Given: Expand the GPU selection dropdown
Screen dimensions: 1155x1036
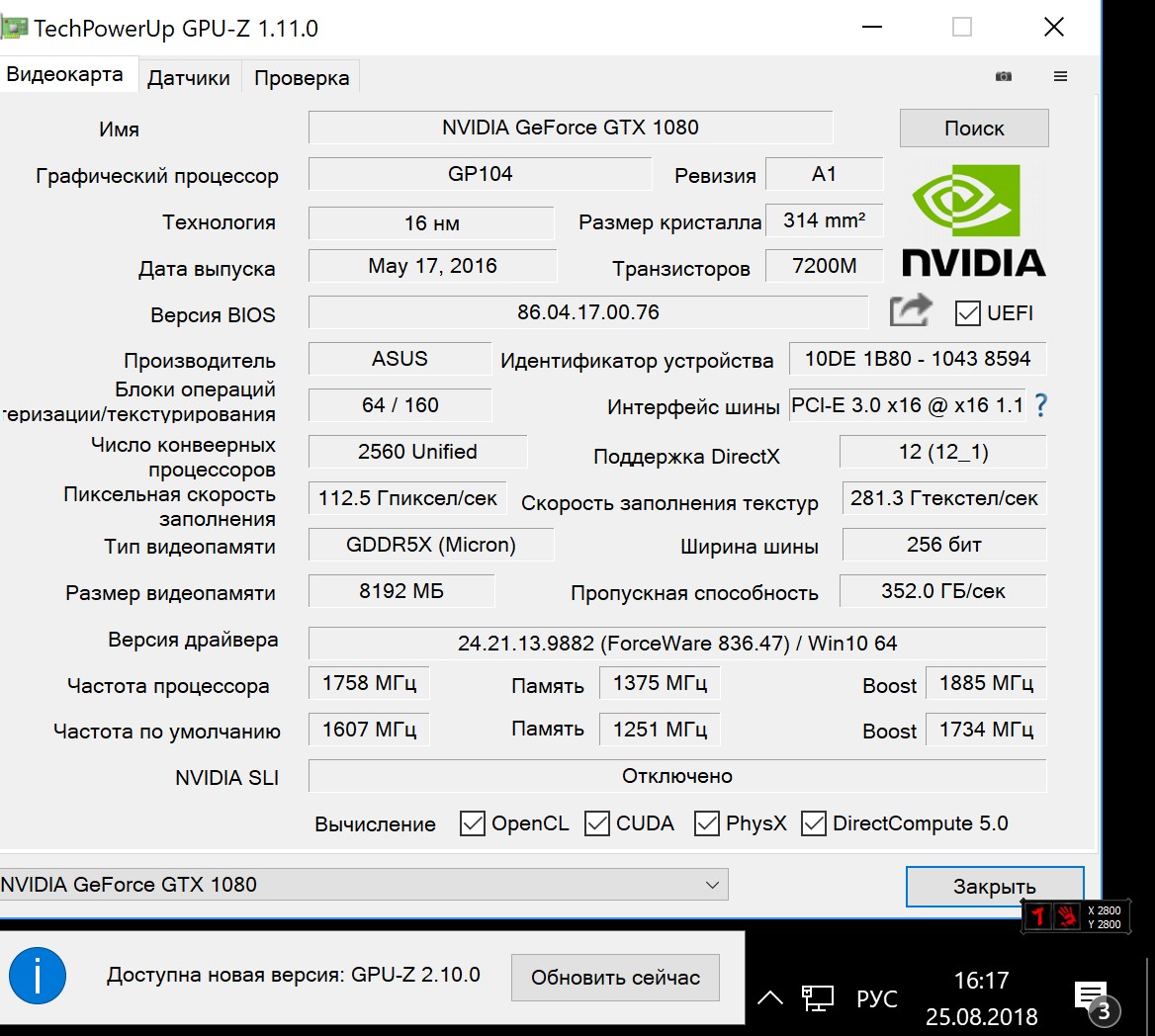Looking at the screenshot, I should [712, 885].
